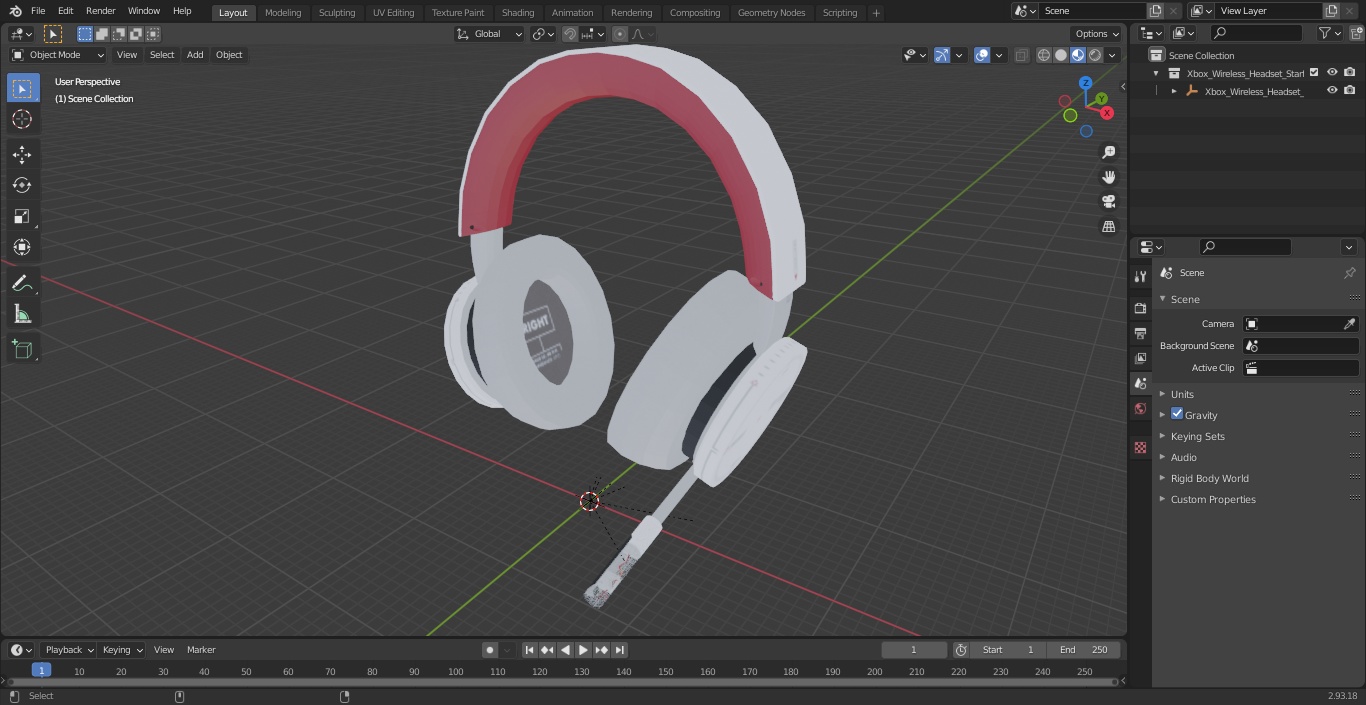This screenshot has width=1366, height=705.
Task: Click the Blender logo menu icon
Action: (14, 11)
